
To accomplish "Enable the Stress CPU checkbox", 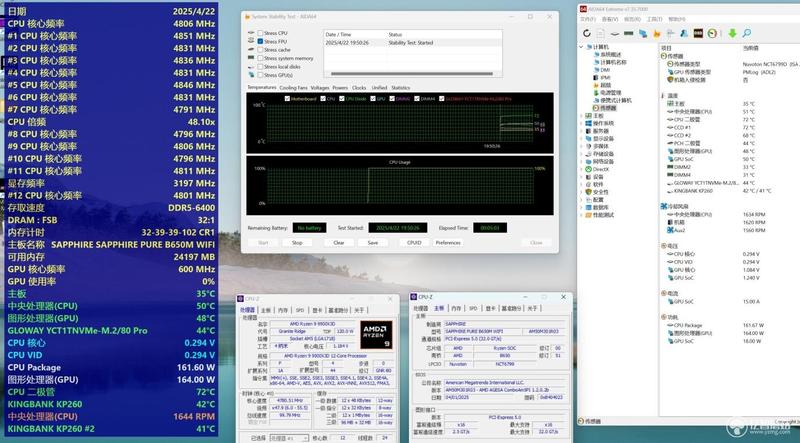I will (261, 33).
